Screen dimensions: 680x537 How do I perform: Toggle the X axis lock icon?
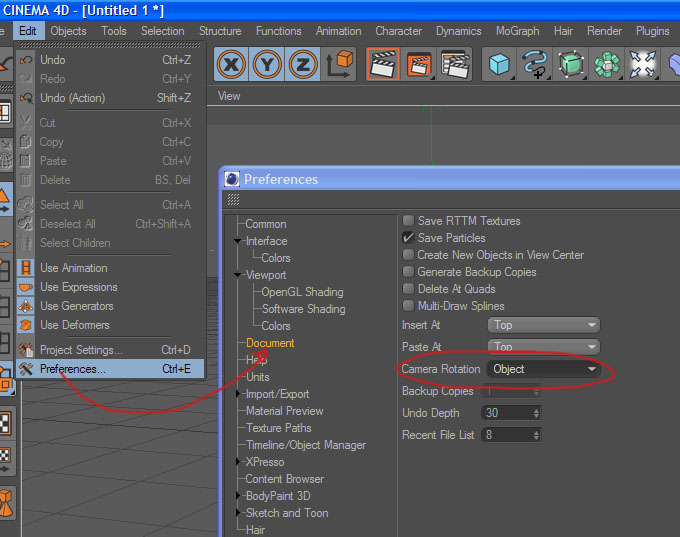click(231, 65)
